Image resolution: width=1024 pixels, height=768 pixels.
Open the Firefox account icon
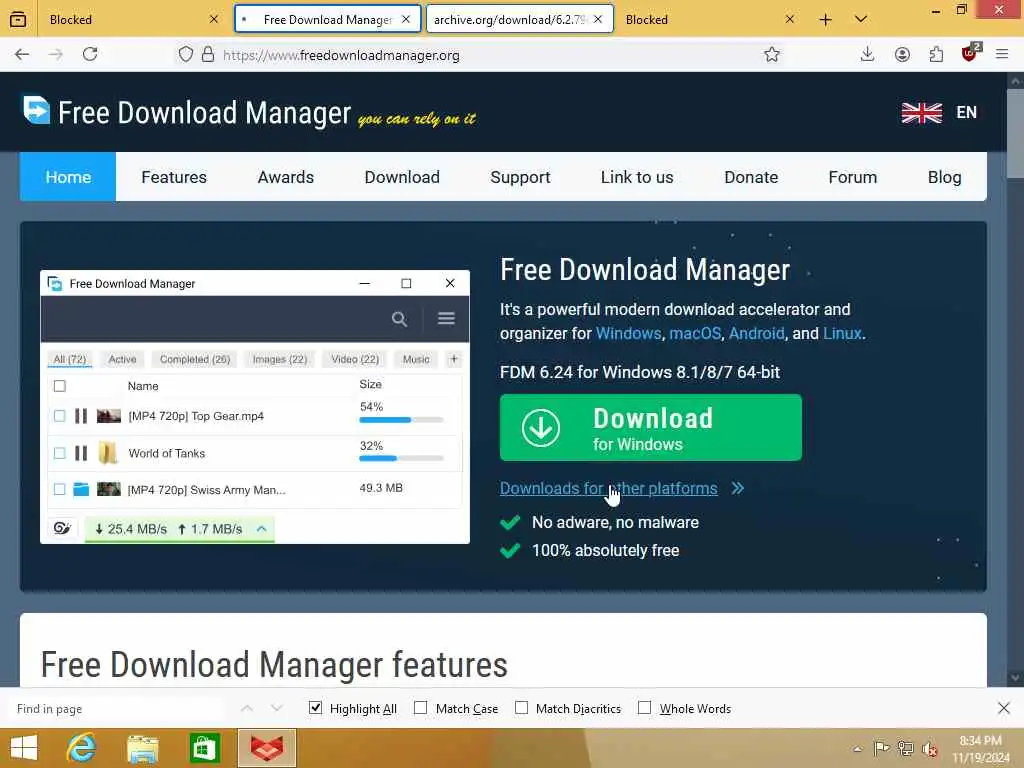(x=902, y=55)
